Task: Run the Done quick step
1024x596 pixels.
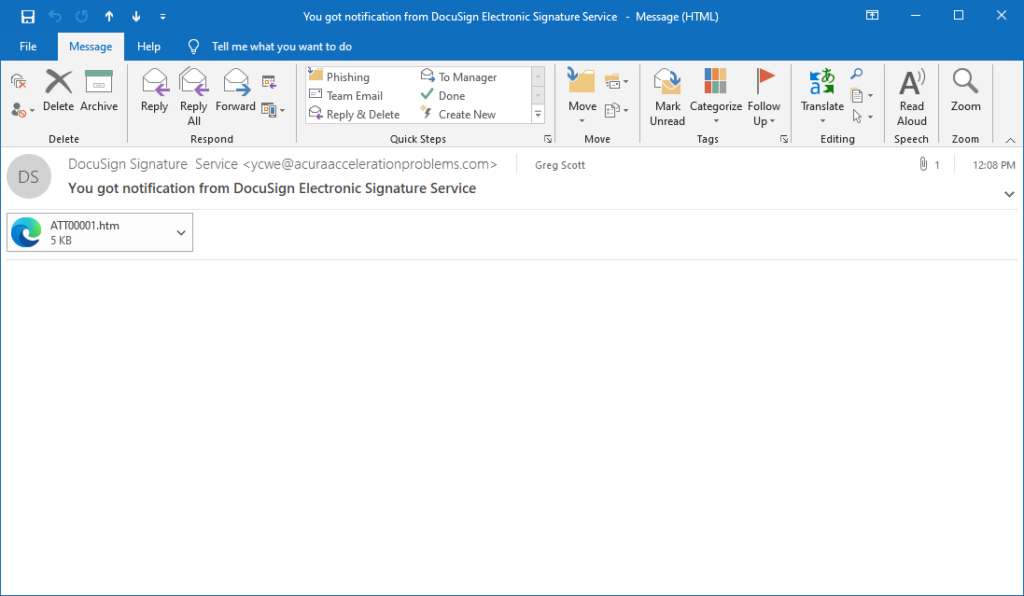Action: coord(443,95)
